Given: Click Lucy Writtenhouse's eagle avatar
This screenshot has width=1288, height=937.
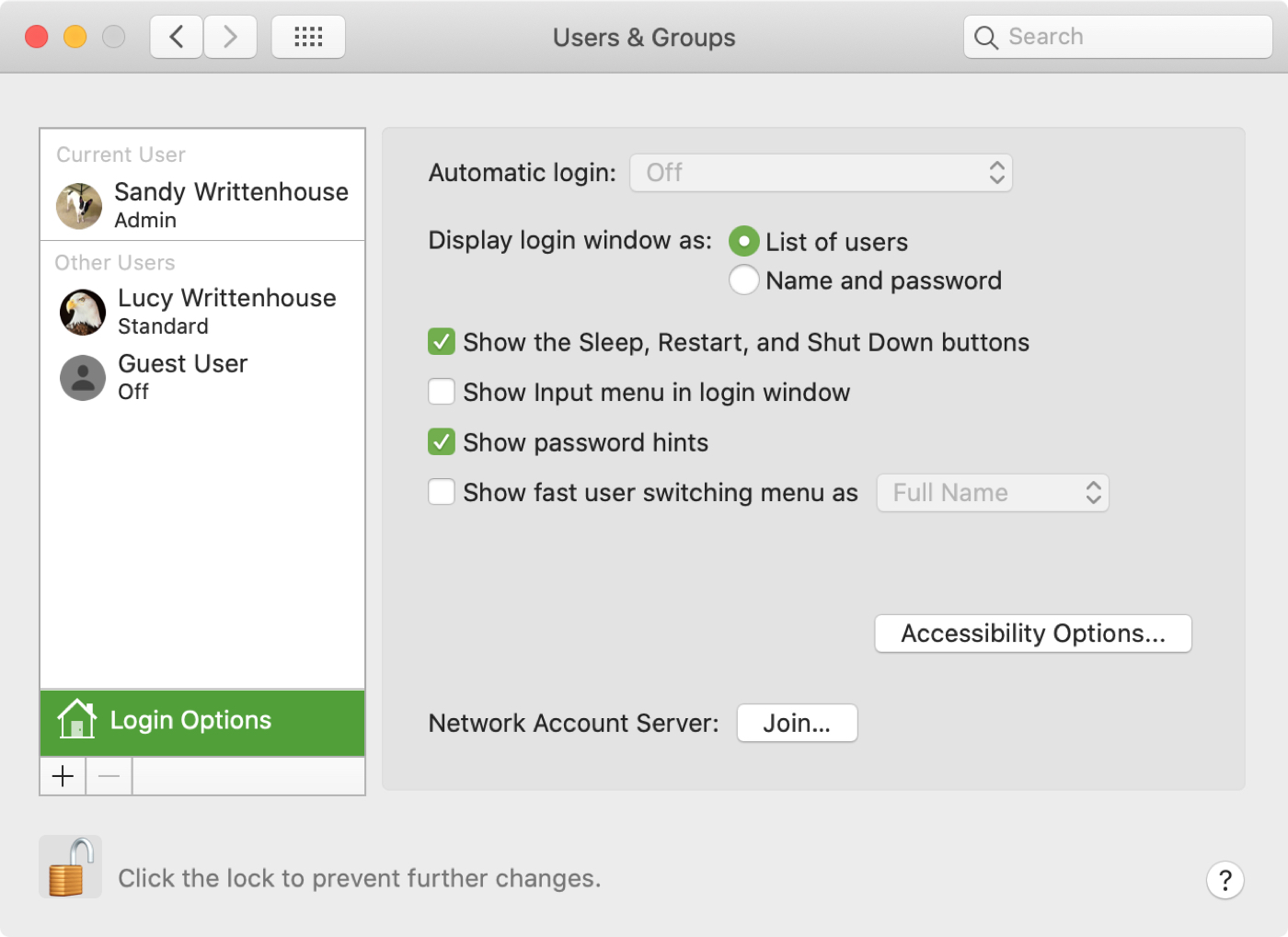Looking at the screenshot, I should [x=82, y=312].
